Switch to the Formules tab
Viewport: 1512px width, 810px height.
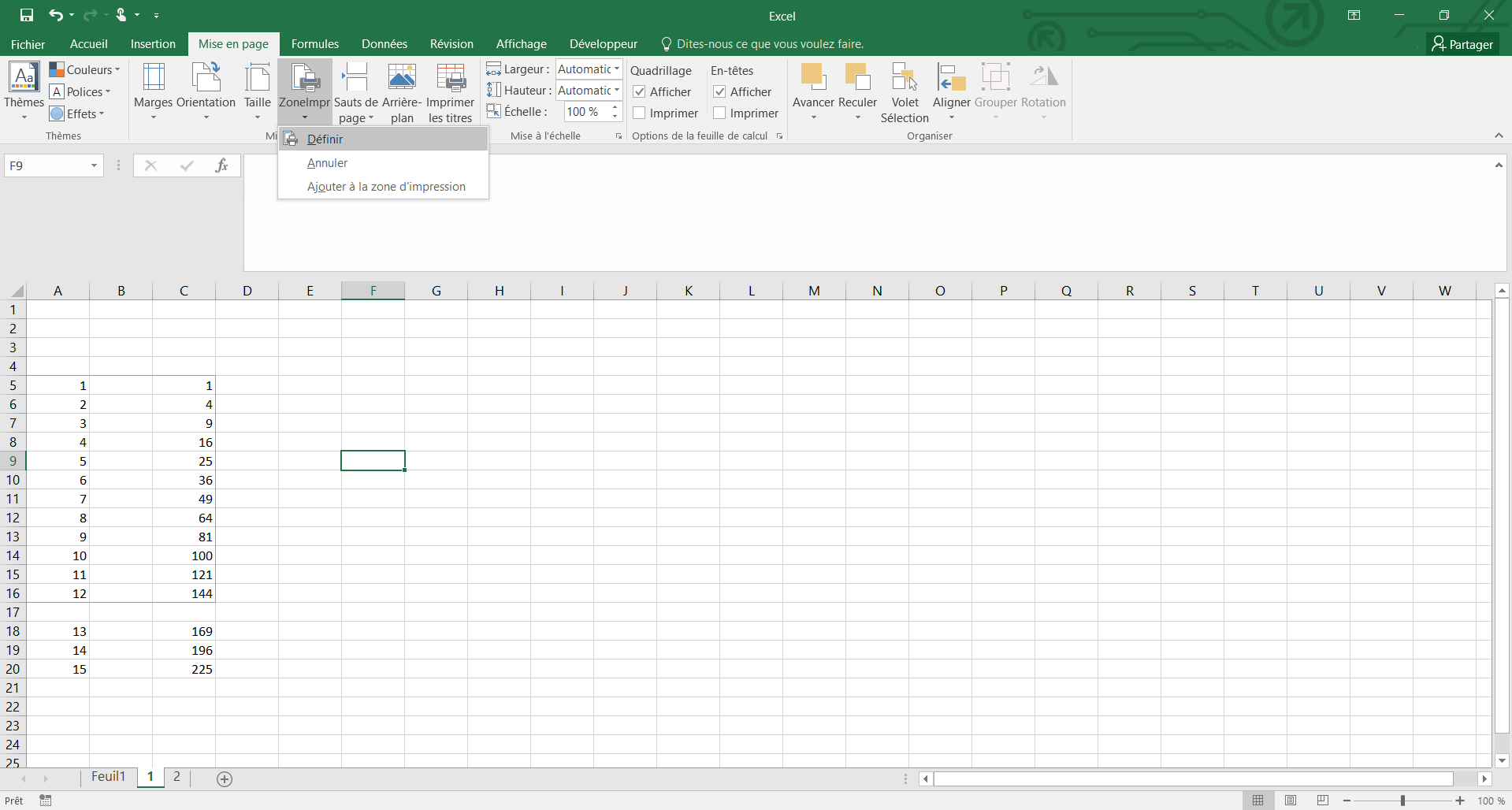[x=315, y=44]
